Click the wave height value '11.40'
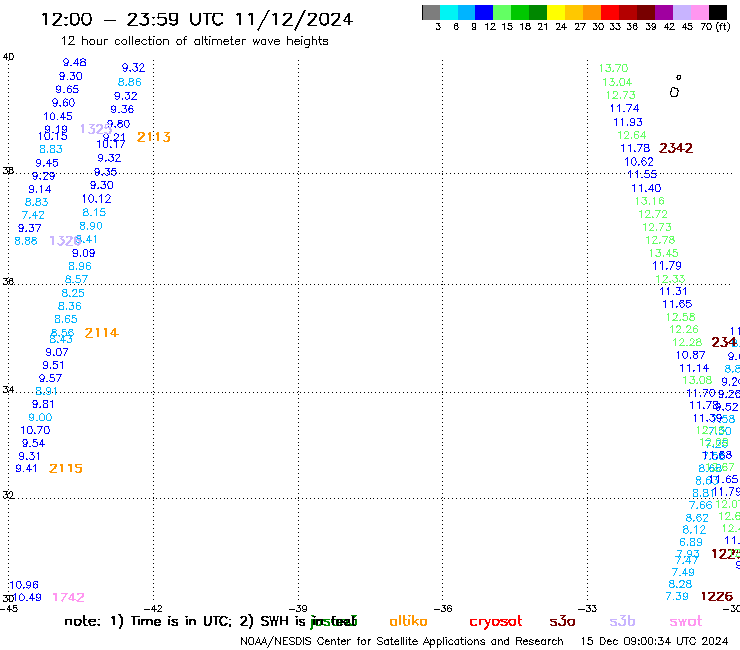Screen dimensions: 740x650 (x=646, y=188)
